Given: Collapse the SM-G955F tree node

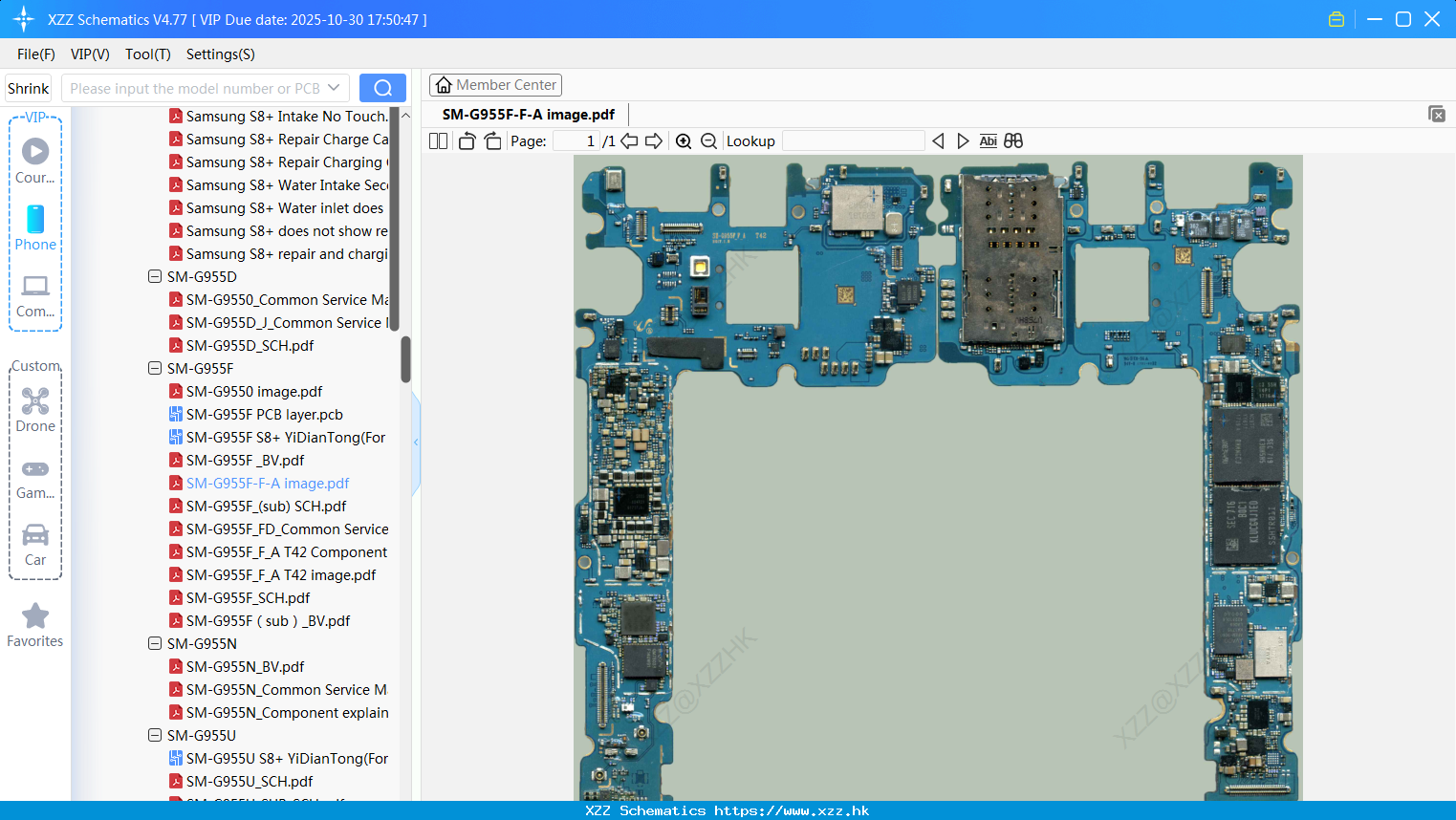Looking at the screenshot, I should (x=155, y=368).
